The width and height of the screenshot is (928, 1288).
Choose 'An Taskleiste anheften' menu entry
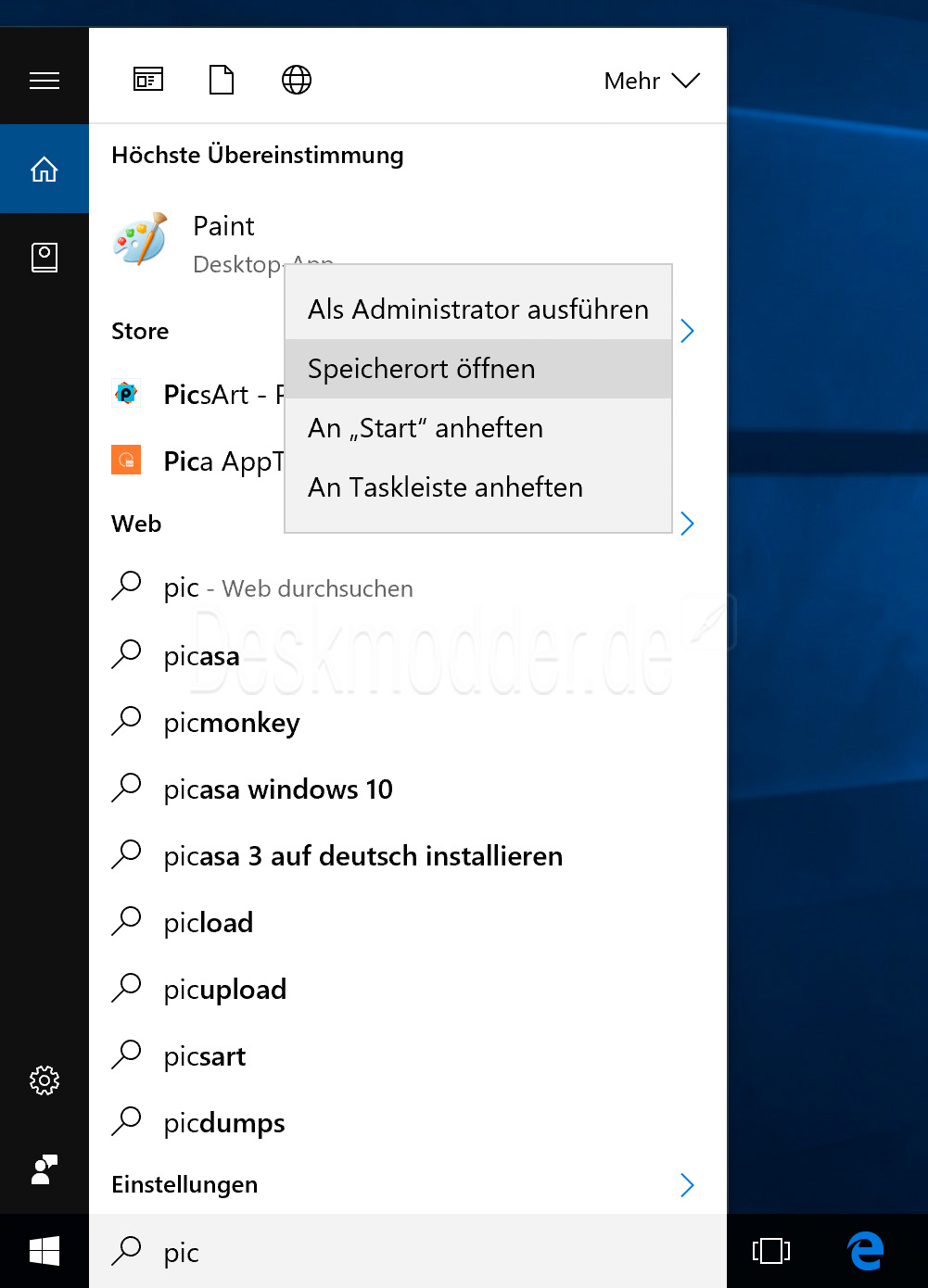478,487
